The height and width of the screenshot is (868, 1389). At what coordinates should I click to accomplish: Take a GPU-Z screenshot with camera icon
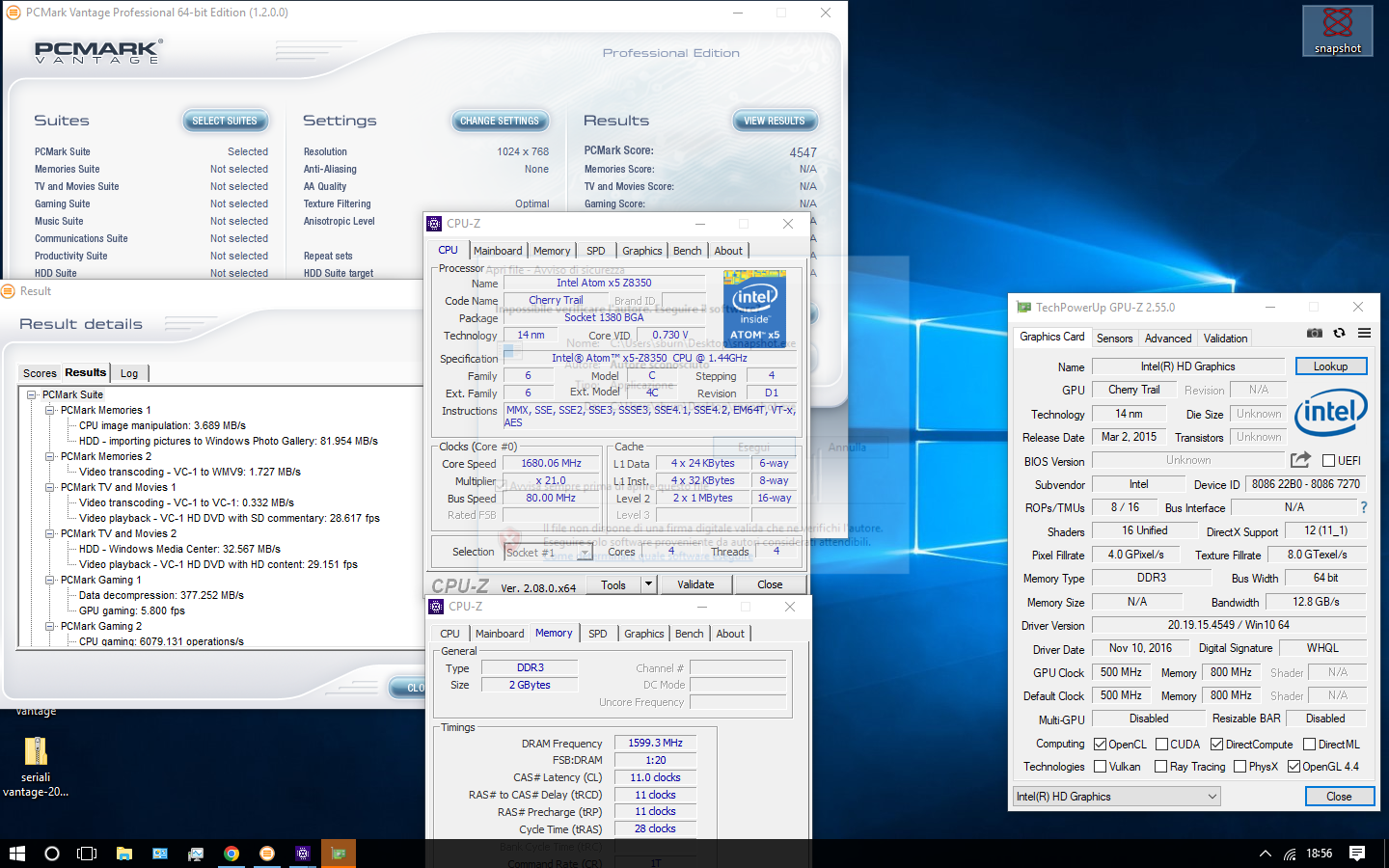pos(1314,333)
